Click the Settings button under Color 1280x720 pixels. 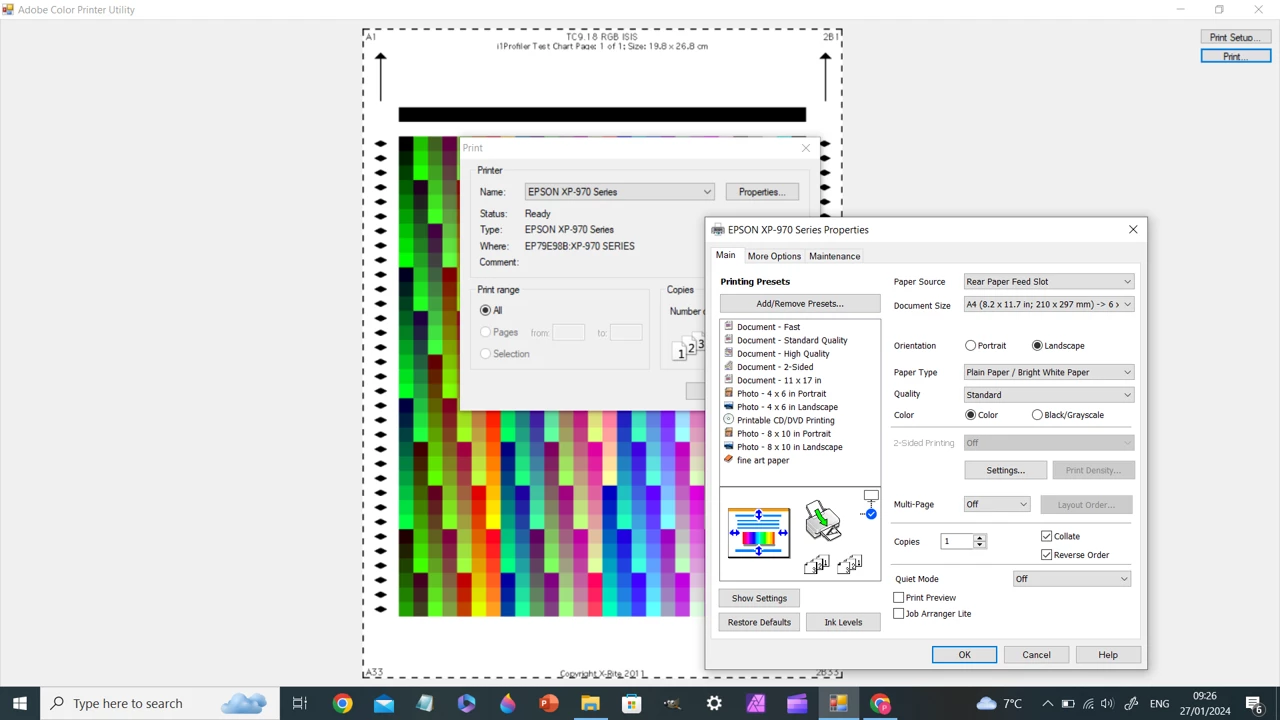pos(1005,470)
